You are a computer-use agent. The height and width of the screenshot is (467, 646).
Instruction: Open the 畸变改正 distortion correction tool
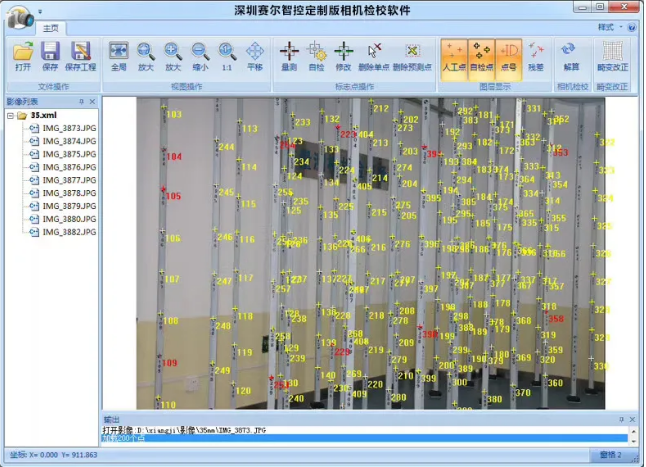(613, 56)
